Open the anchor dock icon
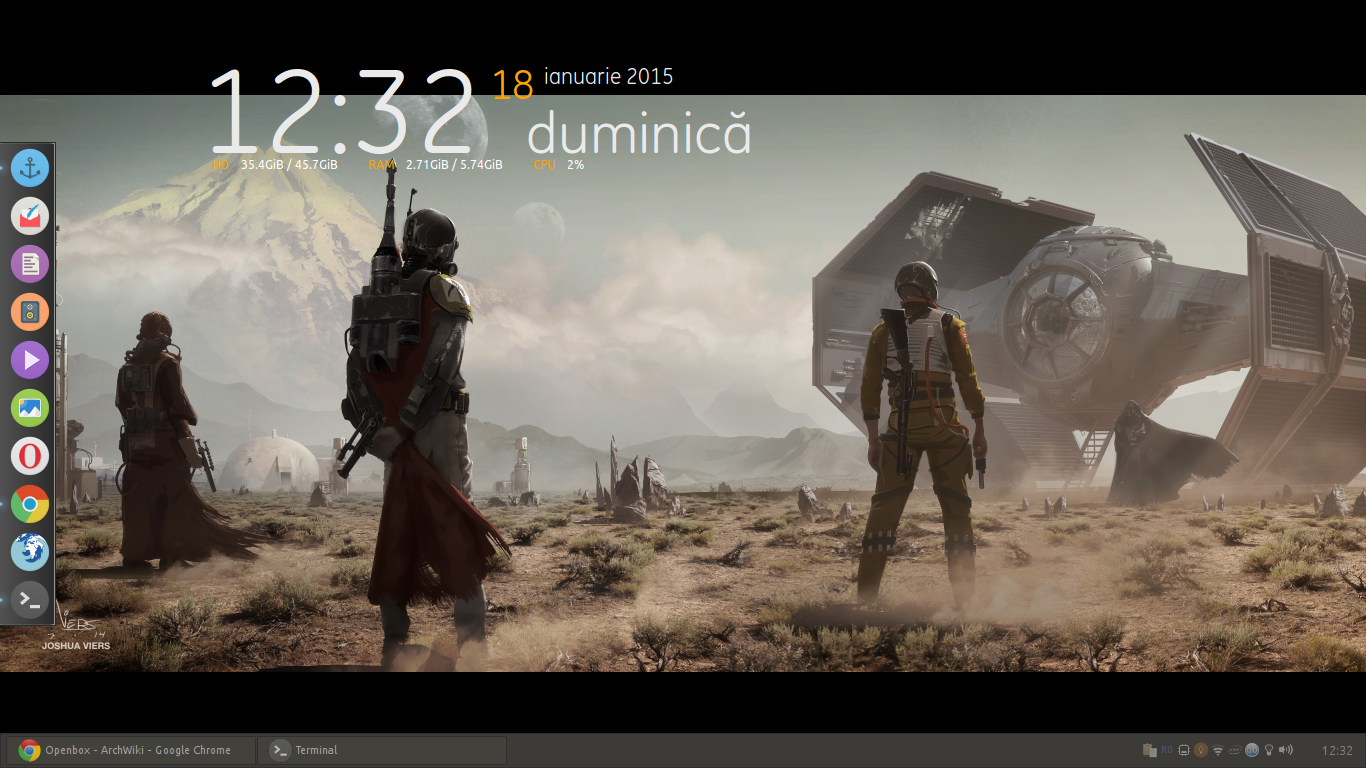 [x=30, y=168]
